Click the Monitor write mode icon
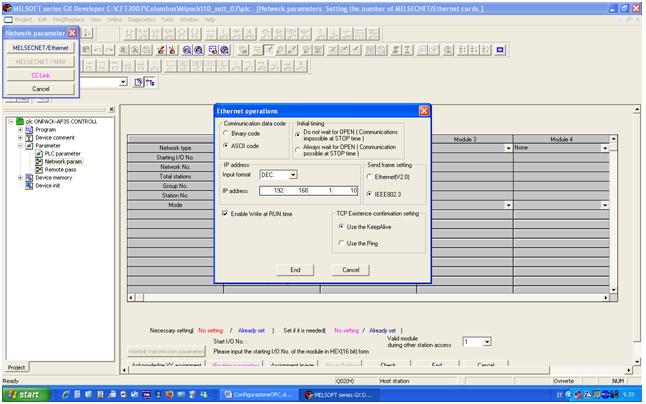 199,50
